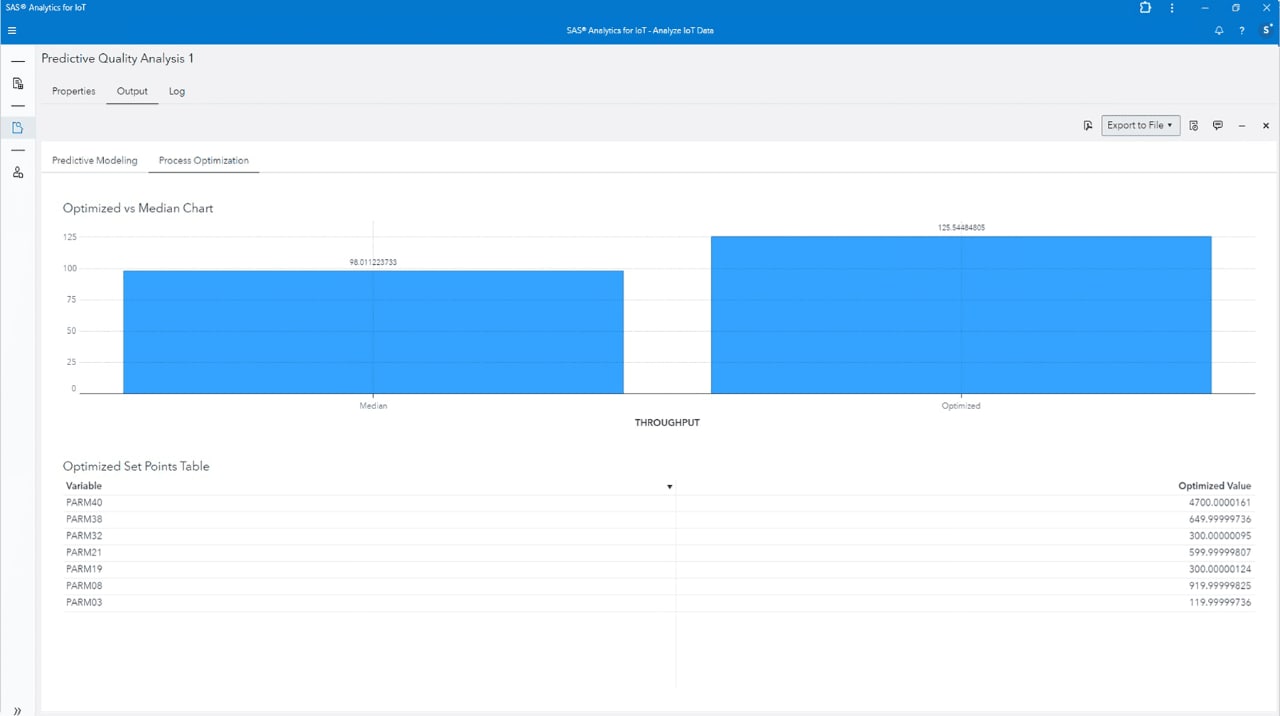Open the comments panel

tap(1218, 125)
